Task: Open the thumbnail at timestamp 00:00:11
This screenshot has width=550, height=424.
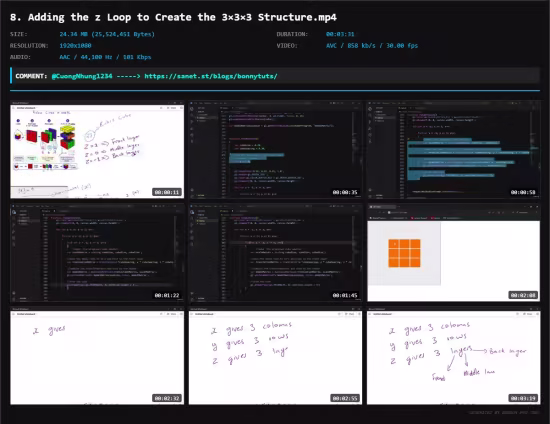Action: pyautogui.click(x=97, y=150)
